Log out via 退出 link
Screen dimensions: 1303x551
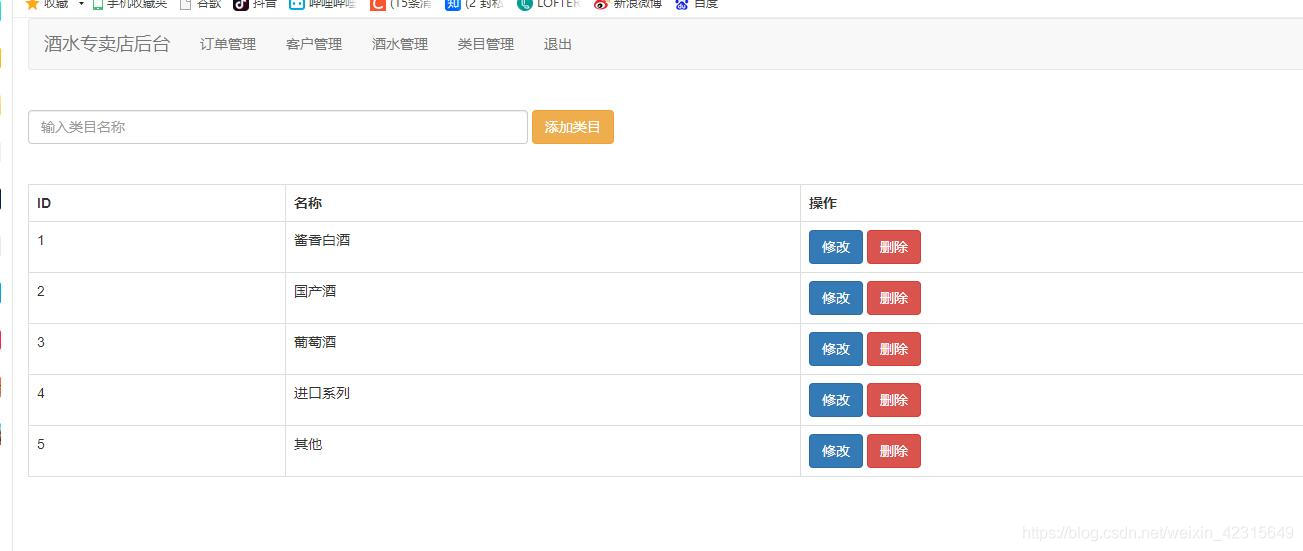click(x=558, y=44)
